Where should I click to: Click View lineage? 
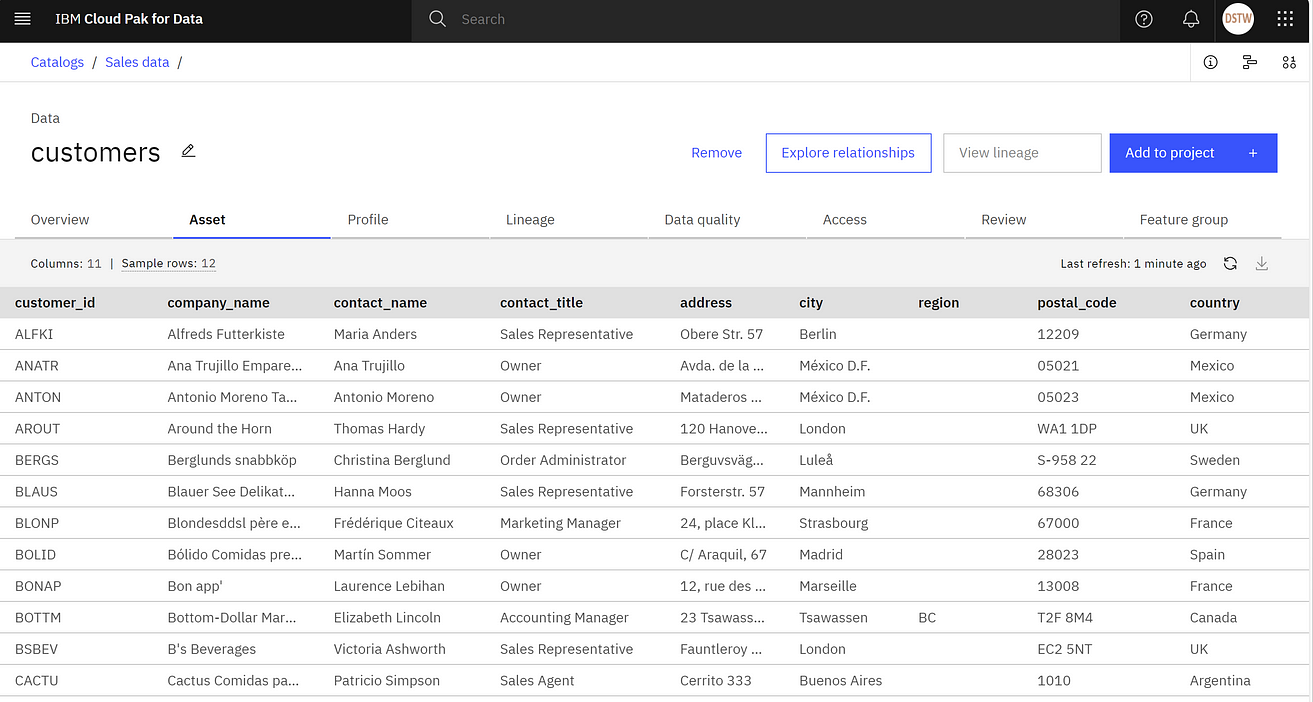1022,153
